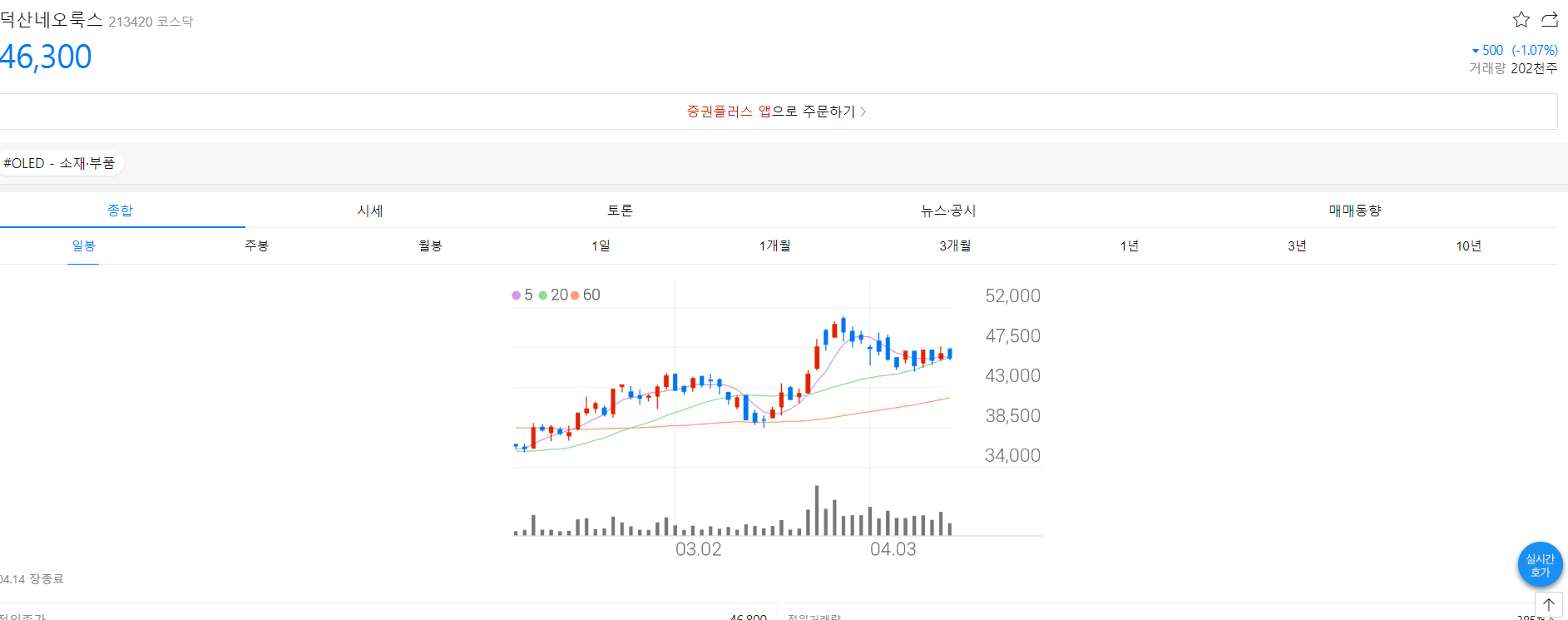The height and width of the screenshot is (620, 1568).
Task: Click the 03.02 date marker on chart
Action: [x=699, y=549]
